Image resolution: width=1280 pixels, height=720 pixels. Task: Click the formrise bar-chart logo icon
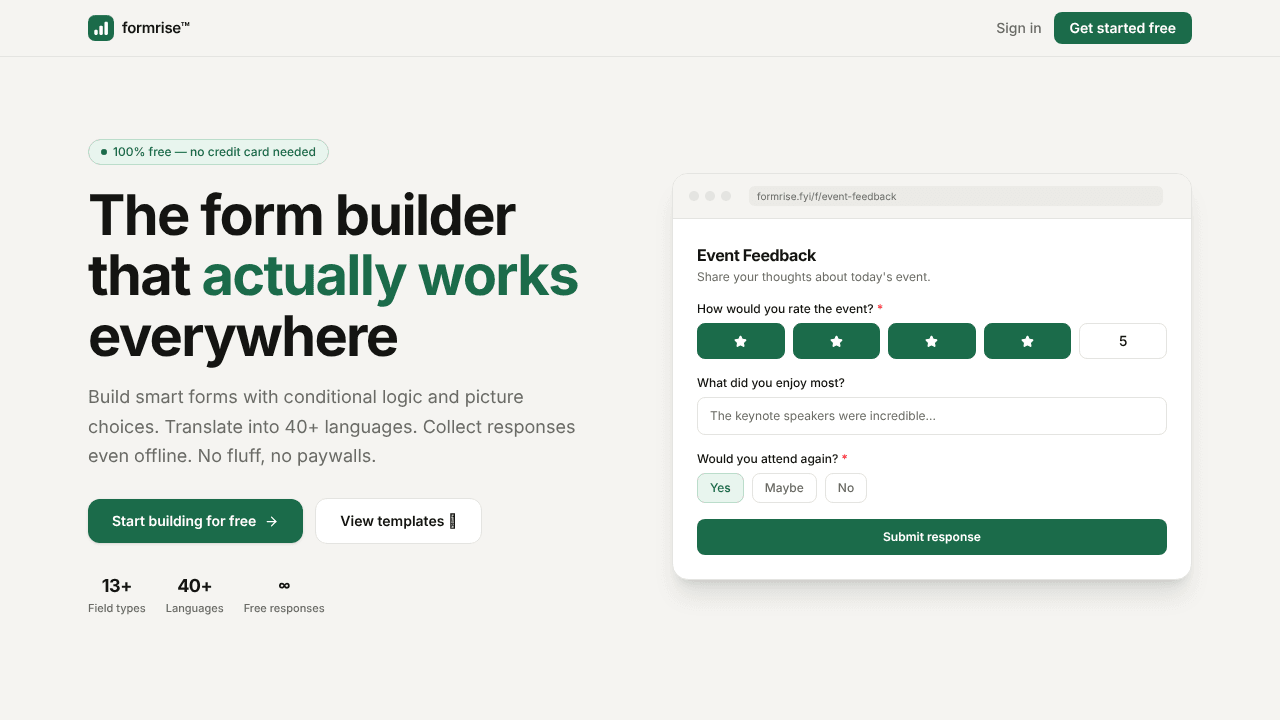point(101,28)
